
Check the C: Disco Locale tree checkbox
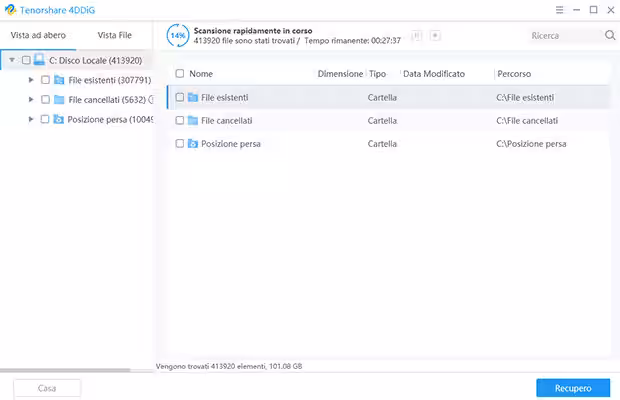click(25, 60)
